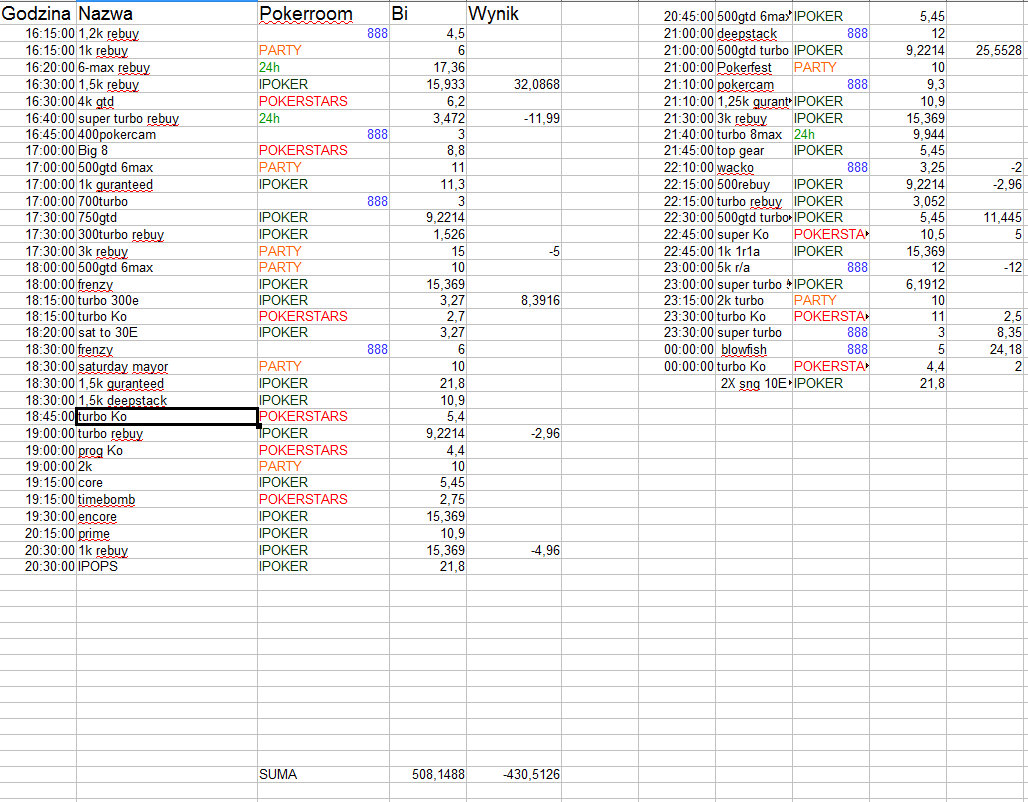Click the selected 'turbo Ko' cell at 18:45
Viewport: 1028px width, 802px height.
click(167, 416)
